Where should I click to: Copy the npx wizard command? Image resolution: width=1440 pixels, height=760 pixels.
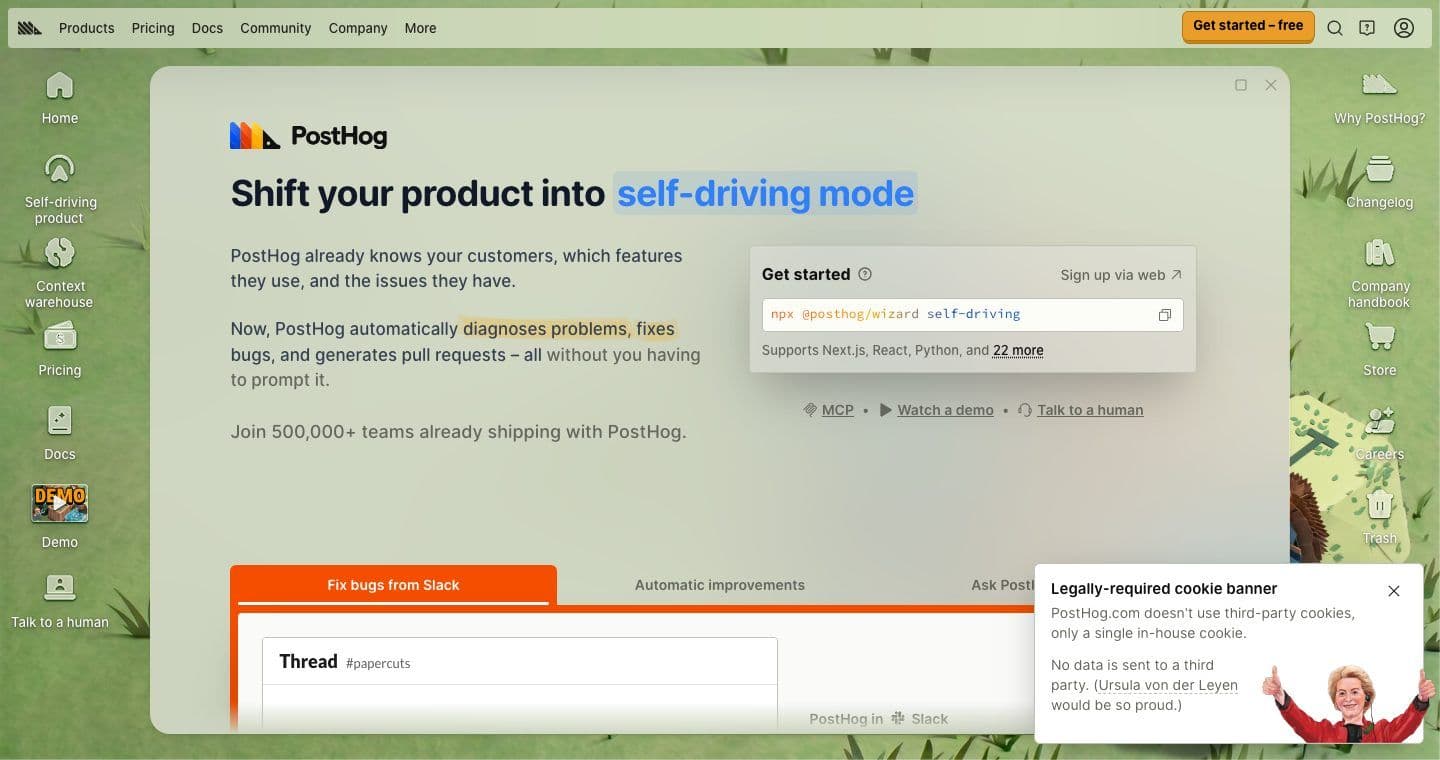(x=1165, y=315)
